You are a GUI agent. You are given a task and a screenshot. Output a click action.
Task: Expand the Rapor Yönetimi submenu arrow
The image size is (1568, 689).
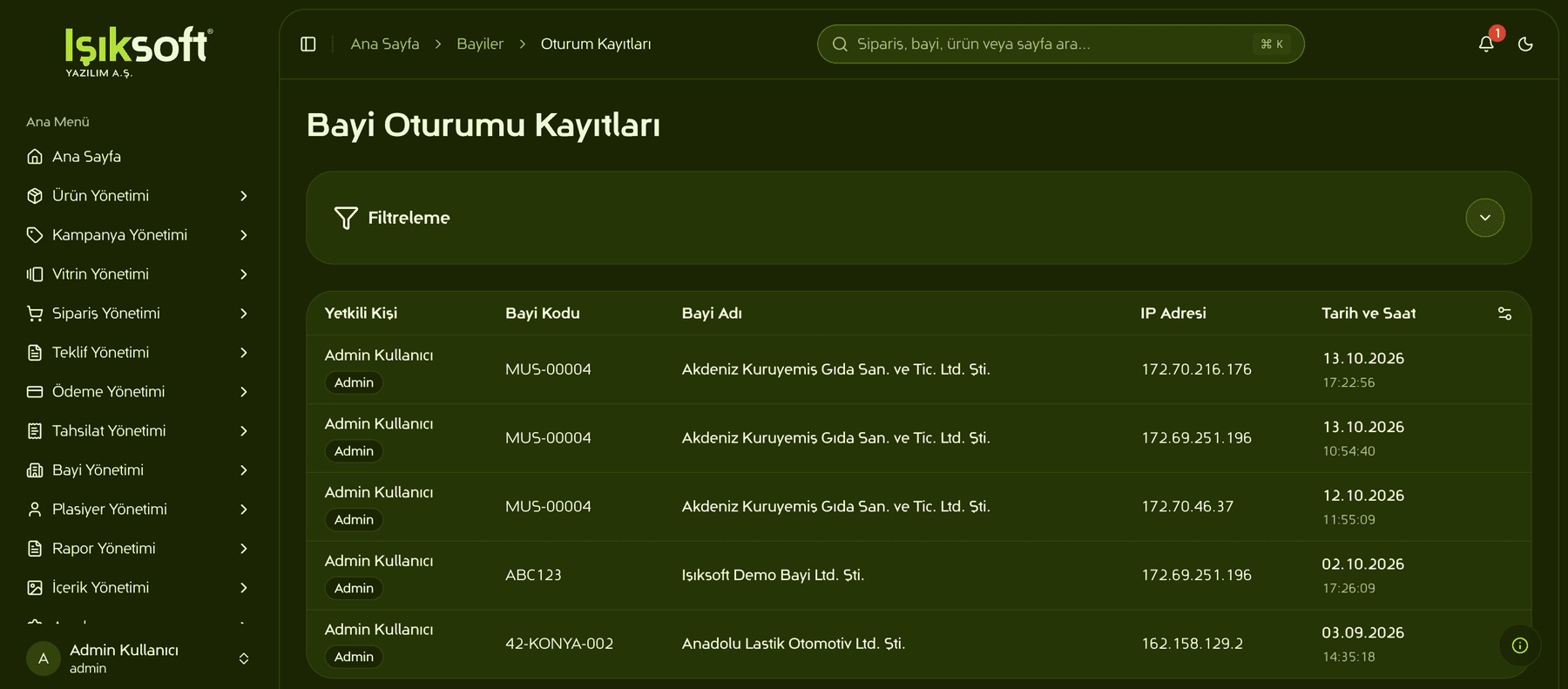coord(244,549)
